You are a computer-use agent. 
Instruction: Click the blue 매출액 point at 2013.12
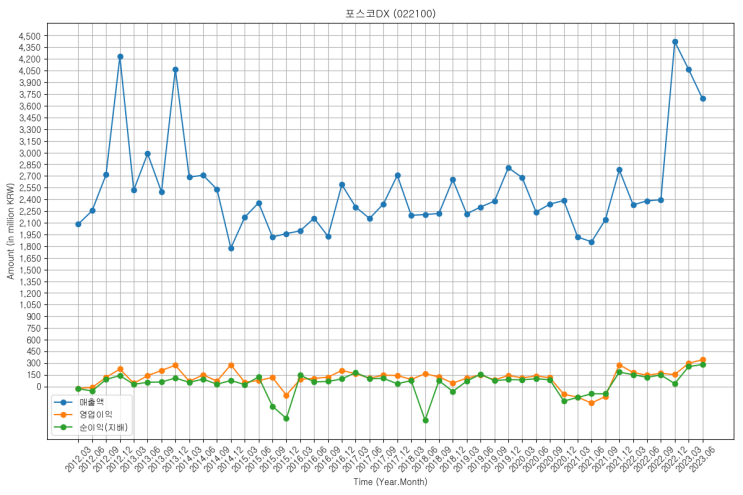point(175,70)
